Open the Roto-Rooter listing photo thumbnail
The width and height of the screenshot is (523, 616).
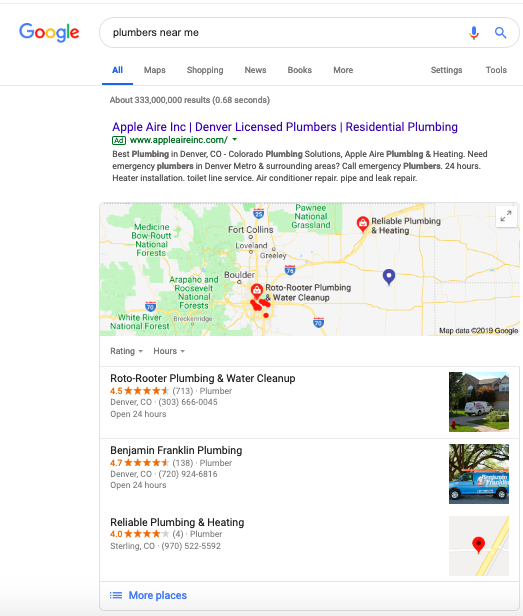[x=479, y=402]
